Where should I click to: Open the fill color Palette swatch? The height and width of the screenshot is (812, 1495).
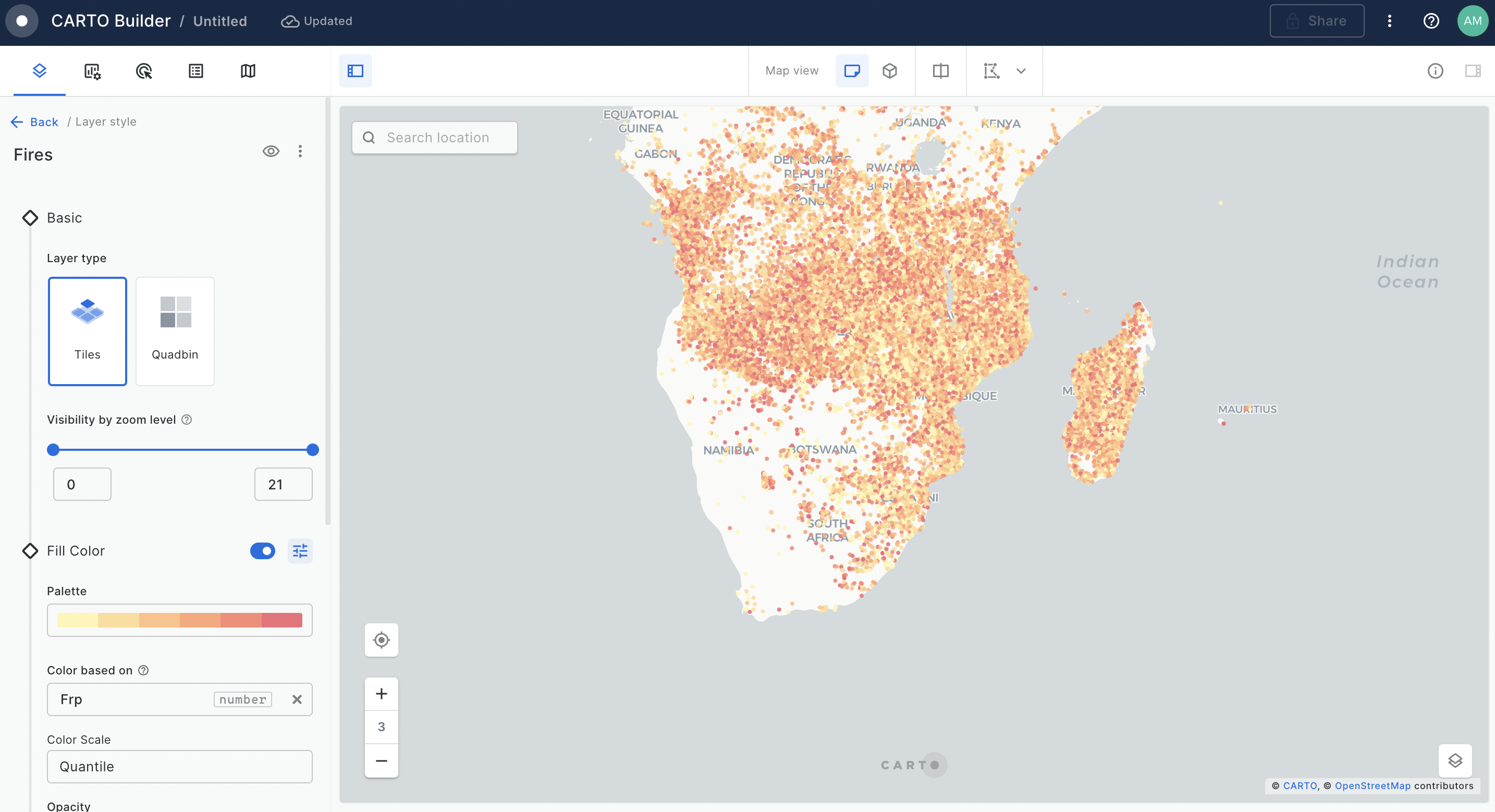(x=179, y=620)
